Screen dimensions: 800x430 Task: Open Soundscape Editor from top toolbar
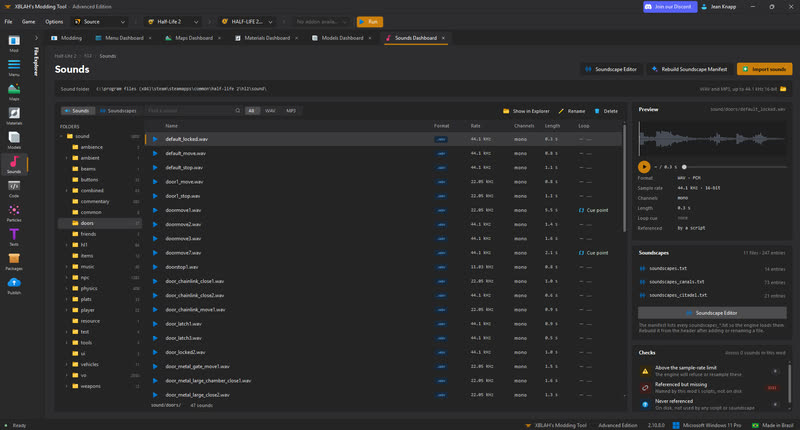pyautogui.click(x=611, y=69)
